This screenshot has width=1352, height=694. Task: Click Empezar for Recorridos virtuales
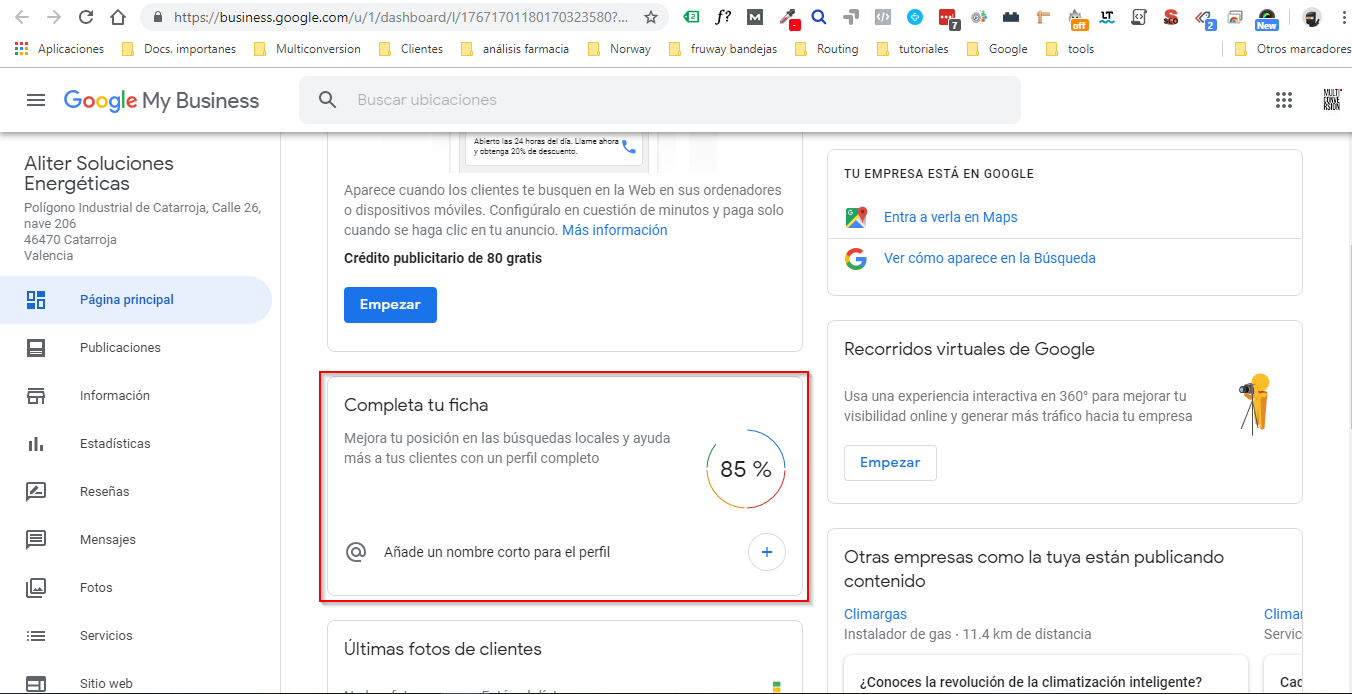tap(890, 463)
